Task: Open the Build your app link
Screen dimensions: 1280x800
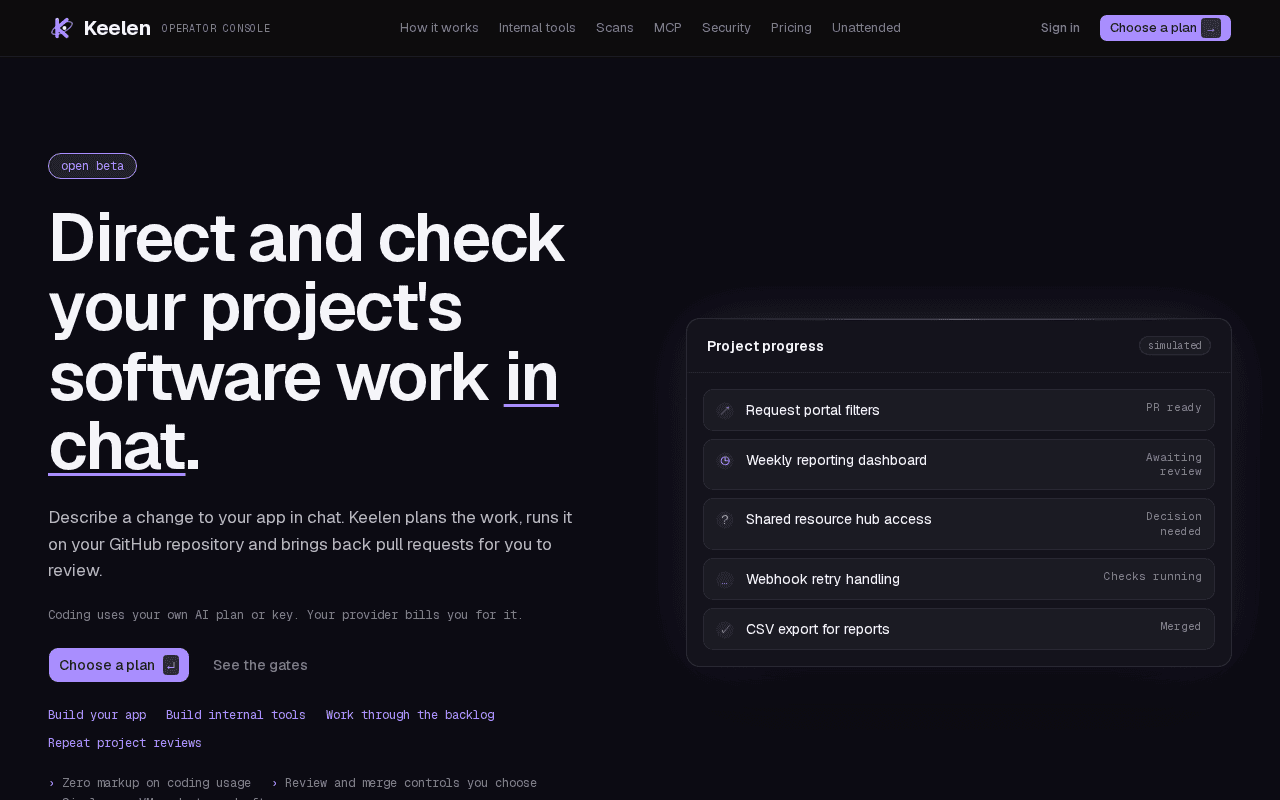Action: coord(97,715)
